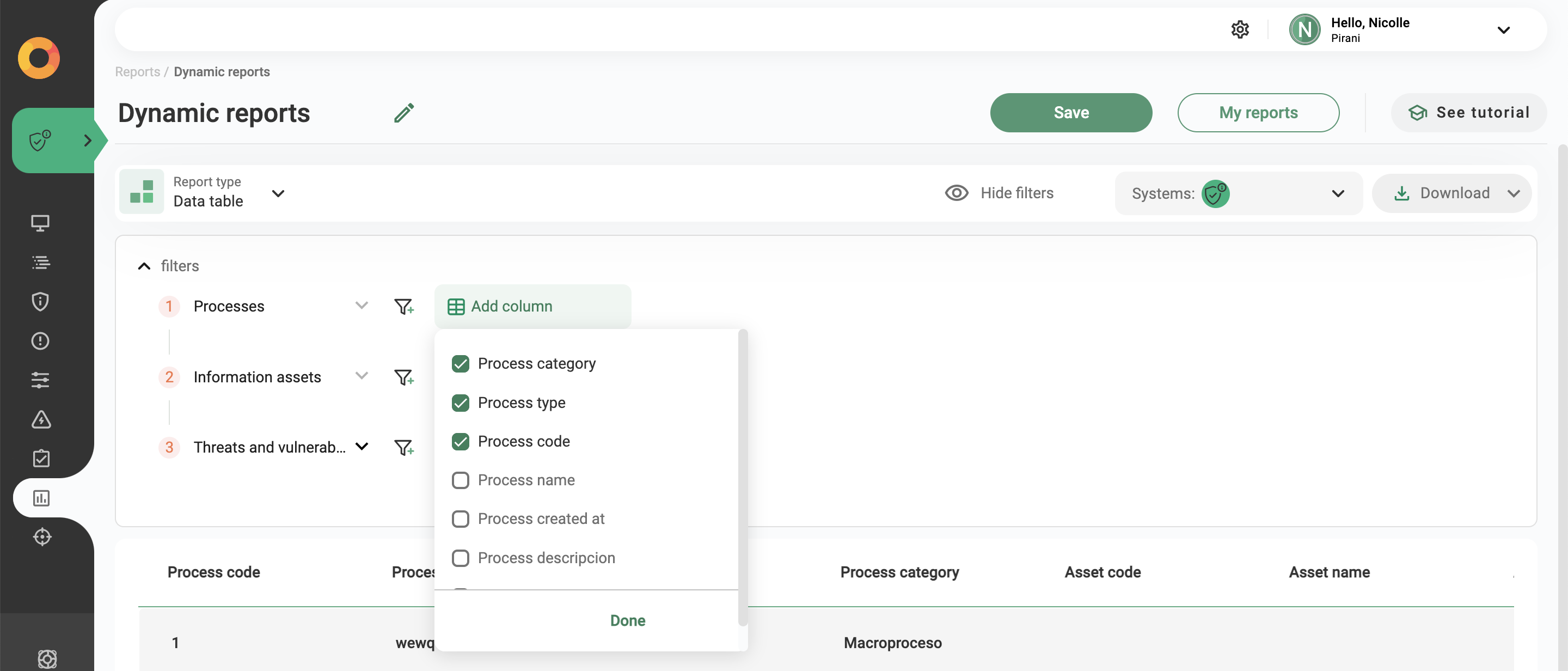This screenshot has height=671, width=1568.
Task: Expand the Report type dropdown
Action: point(278,193)
